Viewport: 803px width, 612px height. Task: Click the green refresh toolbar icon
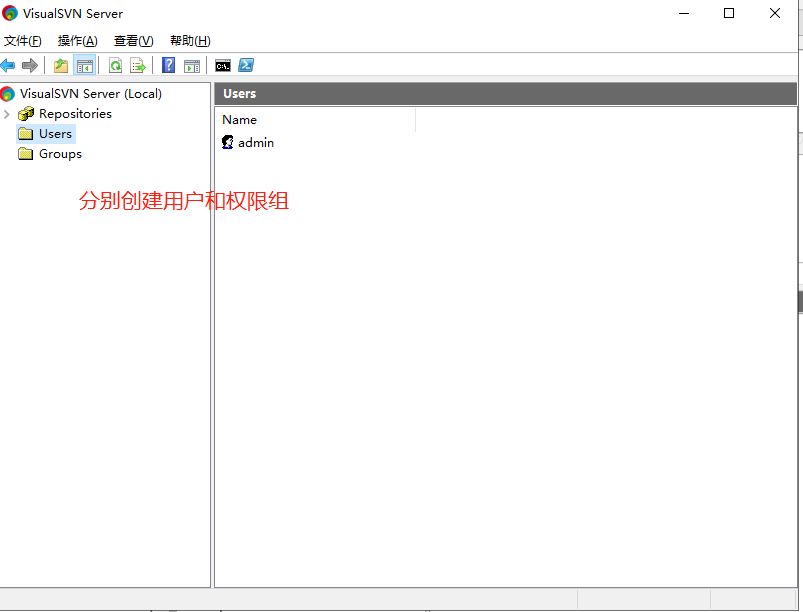pos(115,66)
